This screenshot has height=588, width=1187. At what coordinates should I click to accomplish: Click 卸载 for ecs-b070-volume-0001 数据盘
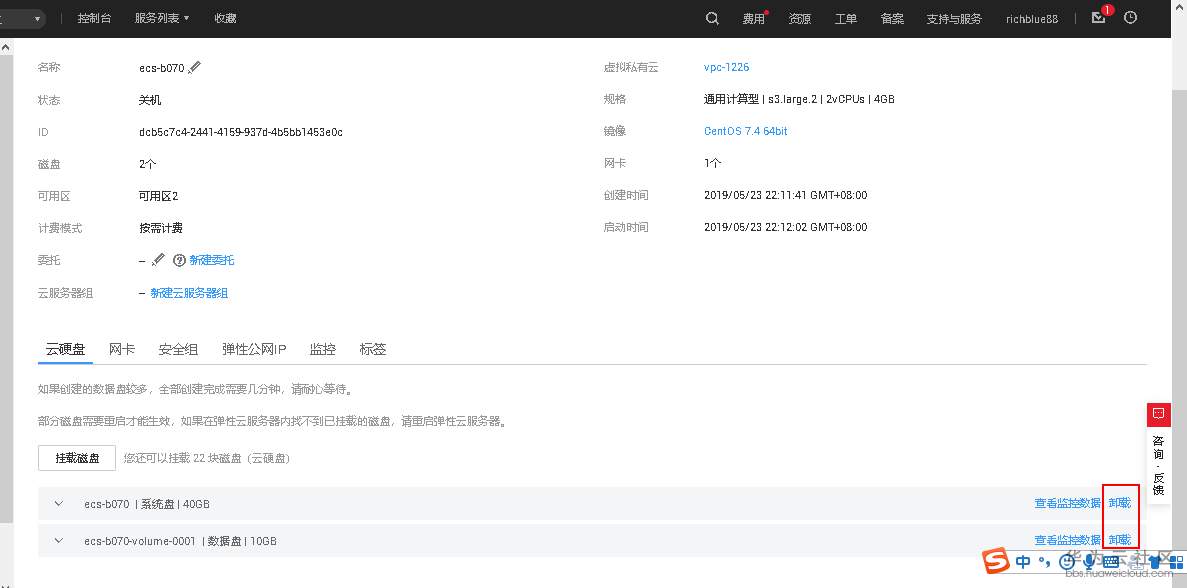tap(1120, 540)
